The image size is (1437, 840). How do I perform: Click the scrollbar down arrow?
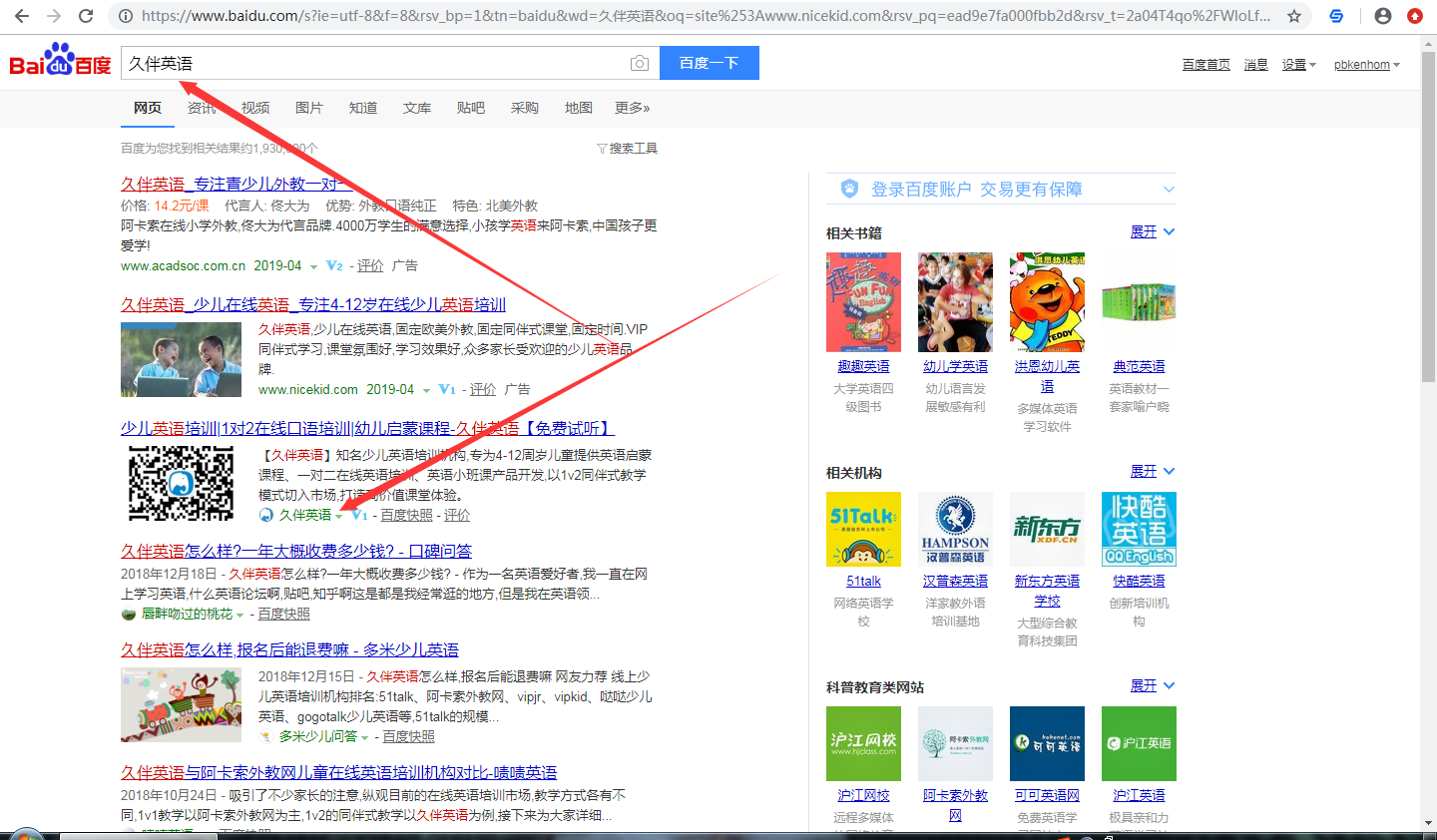click(x=1429, y=824)
